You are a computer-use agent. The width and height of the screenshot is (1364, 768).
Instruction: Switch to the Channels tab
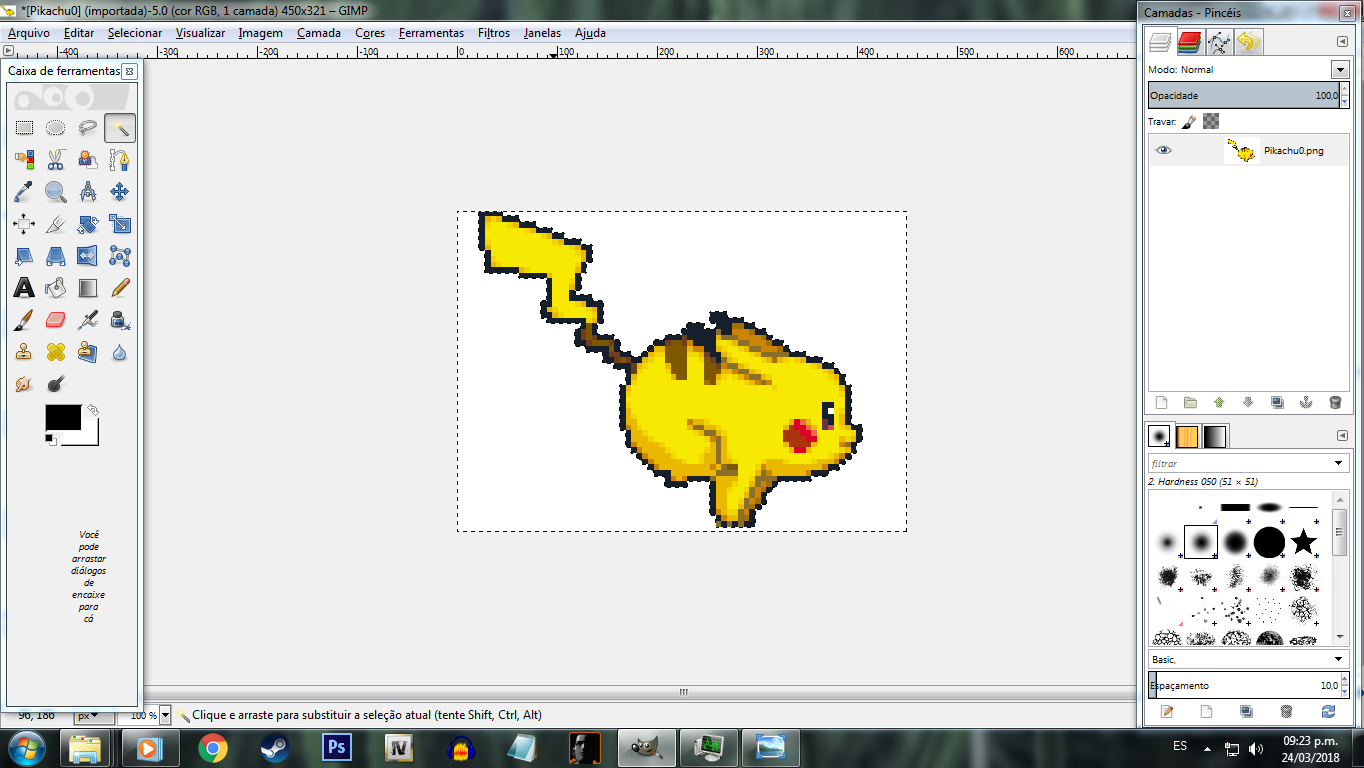[1189, 41]
